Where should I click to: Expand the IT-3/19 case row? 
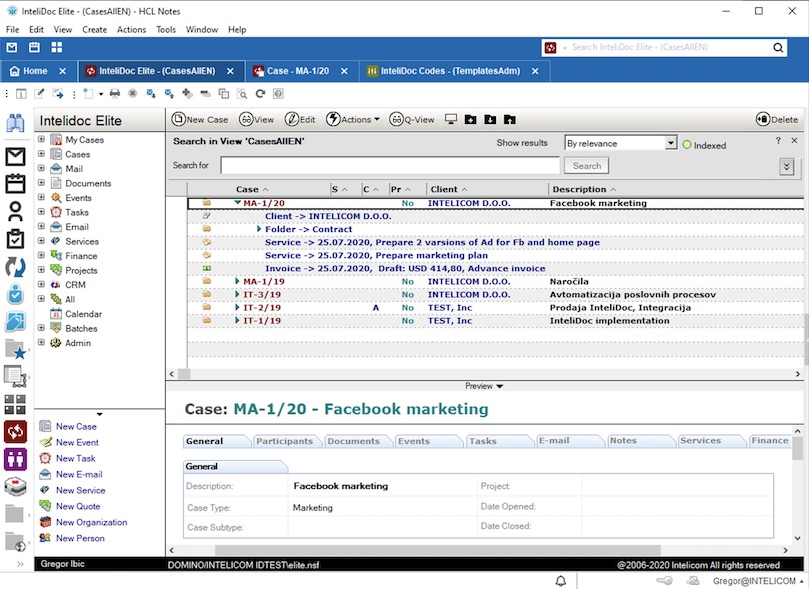click(237, 294)
